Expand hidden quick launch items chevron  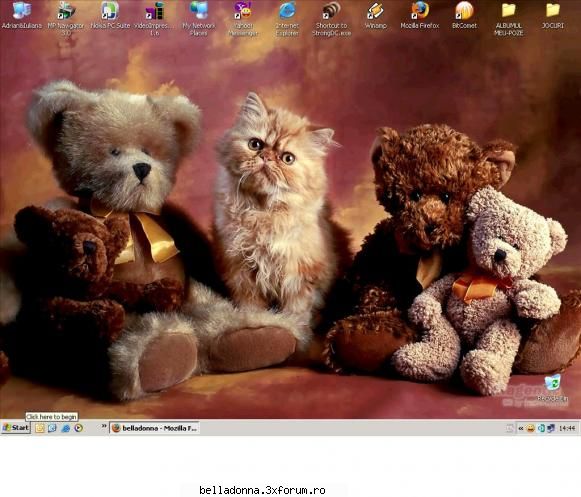tap(104, 426)
